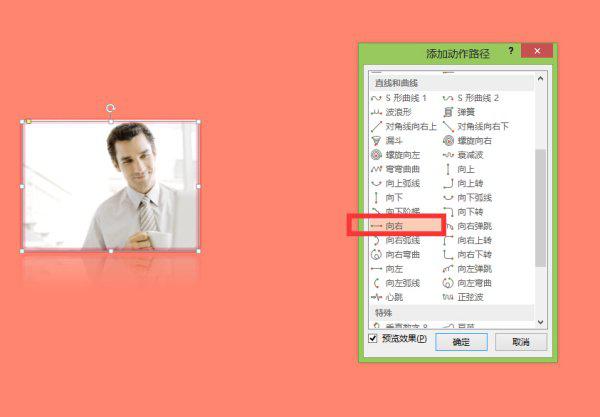The width and height of the screenshot is (600, 417).
Task: Click the rotation handle above the picture
Action: click(x=110, y=108)
